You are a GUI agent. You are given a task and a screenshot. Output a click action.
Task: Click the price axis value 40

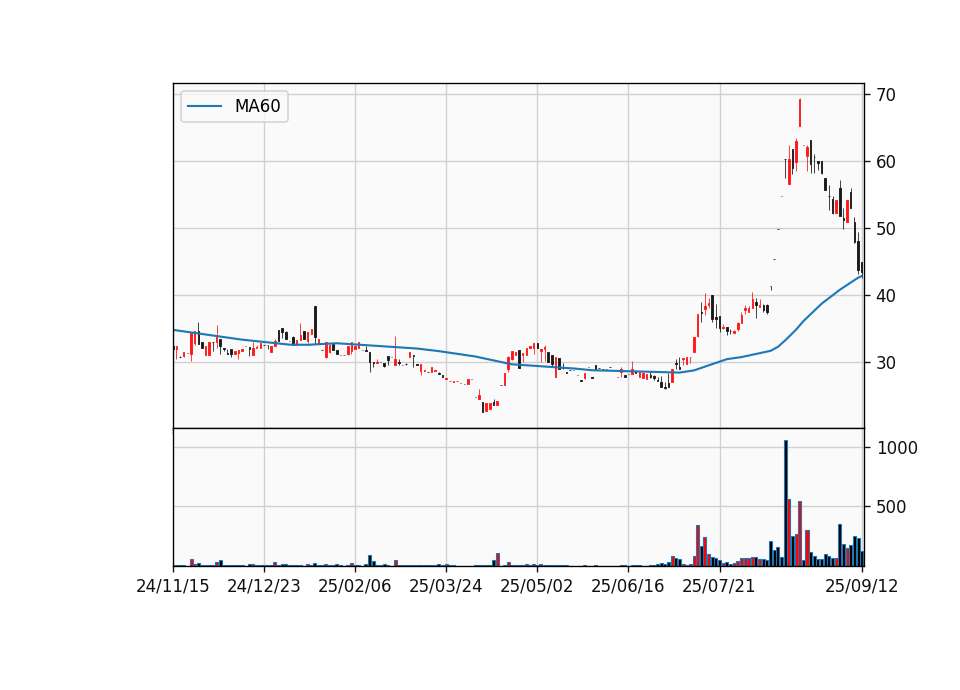pos(886,296)
